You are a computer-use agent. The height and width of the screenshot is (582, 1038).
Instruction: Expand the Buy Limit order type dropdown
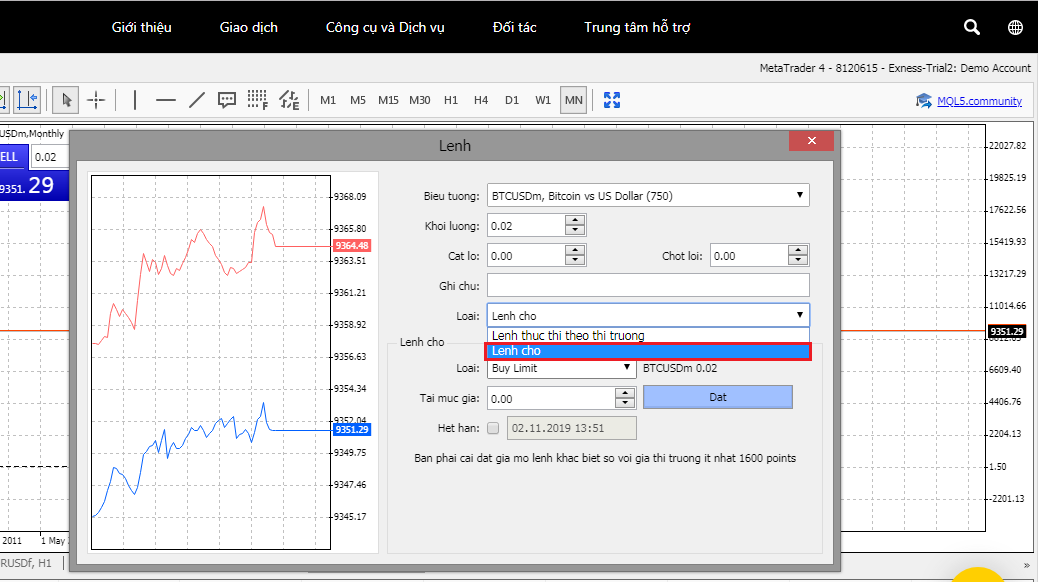tap(561, 368)
